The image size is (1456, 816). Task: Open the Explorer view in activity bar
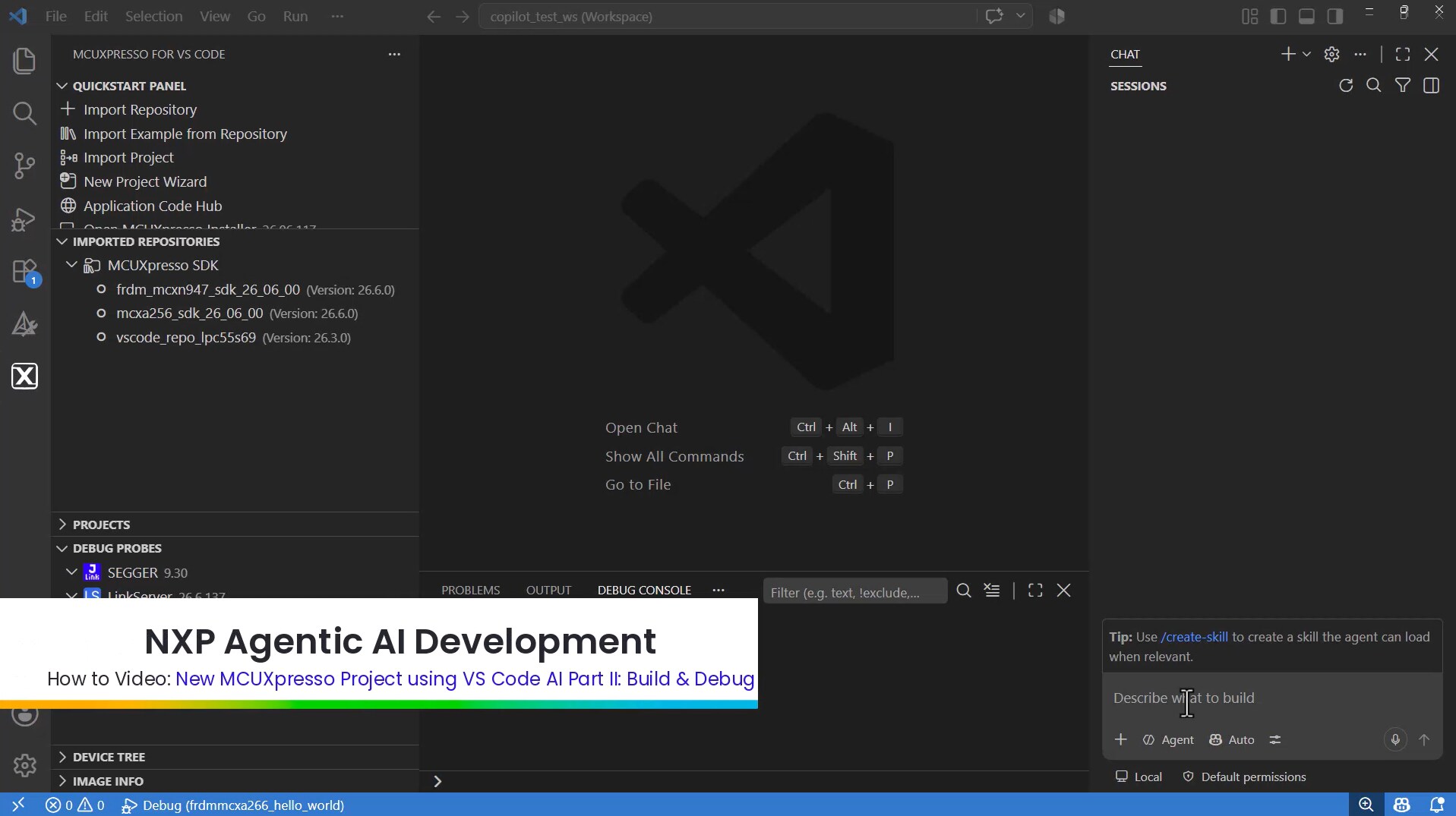click(24, 61)
